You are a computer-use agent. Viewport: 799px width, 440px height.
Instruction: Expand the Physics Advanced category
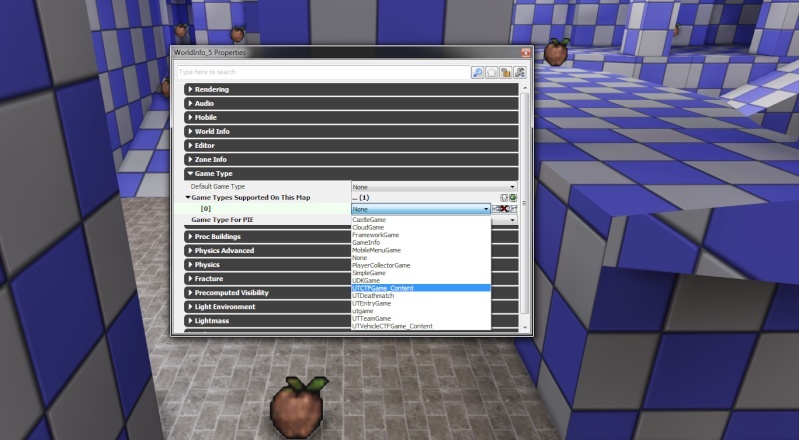268,251
